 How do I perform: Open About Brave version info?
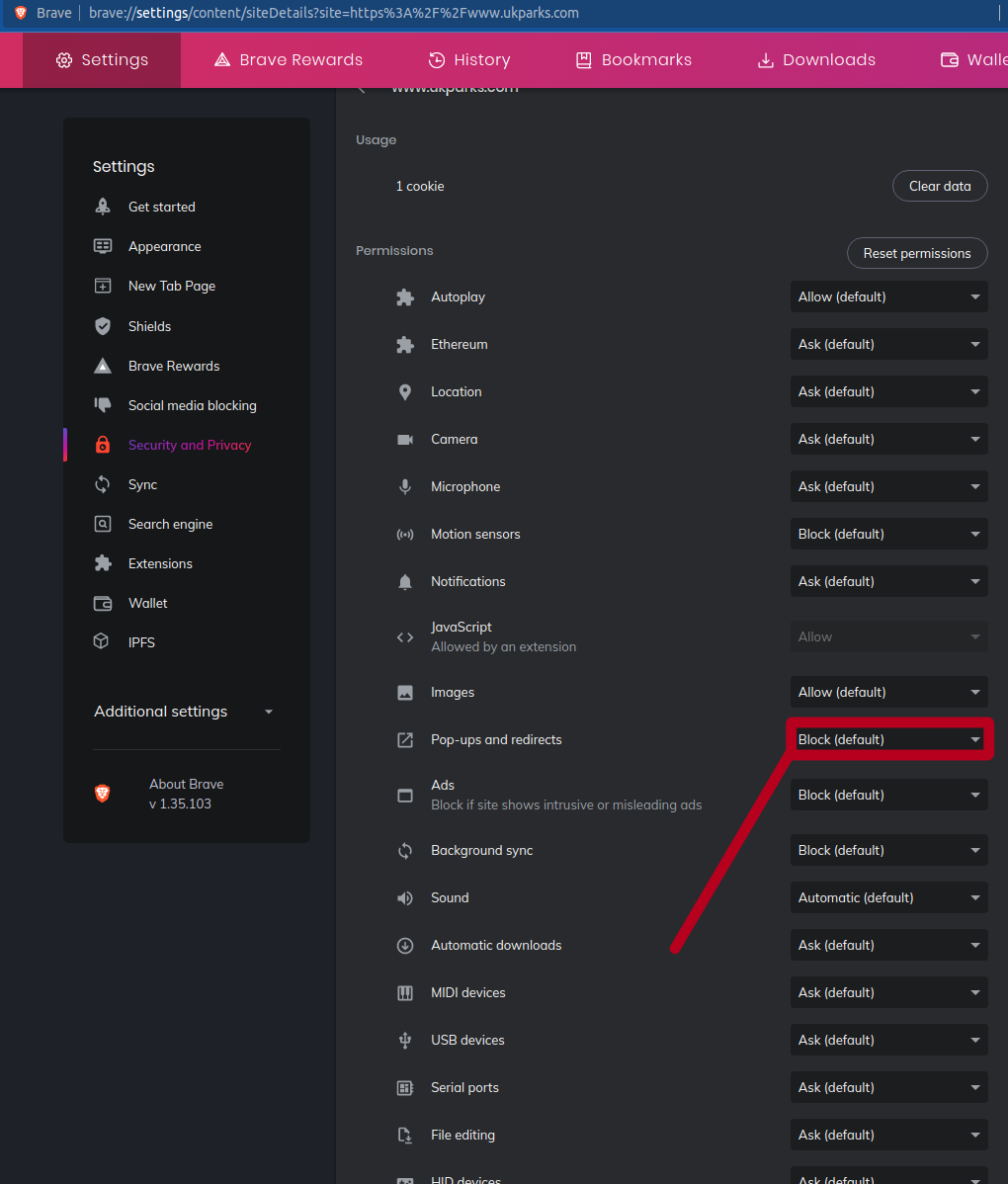[x=185, y=794]
